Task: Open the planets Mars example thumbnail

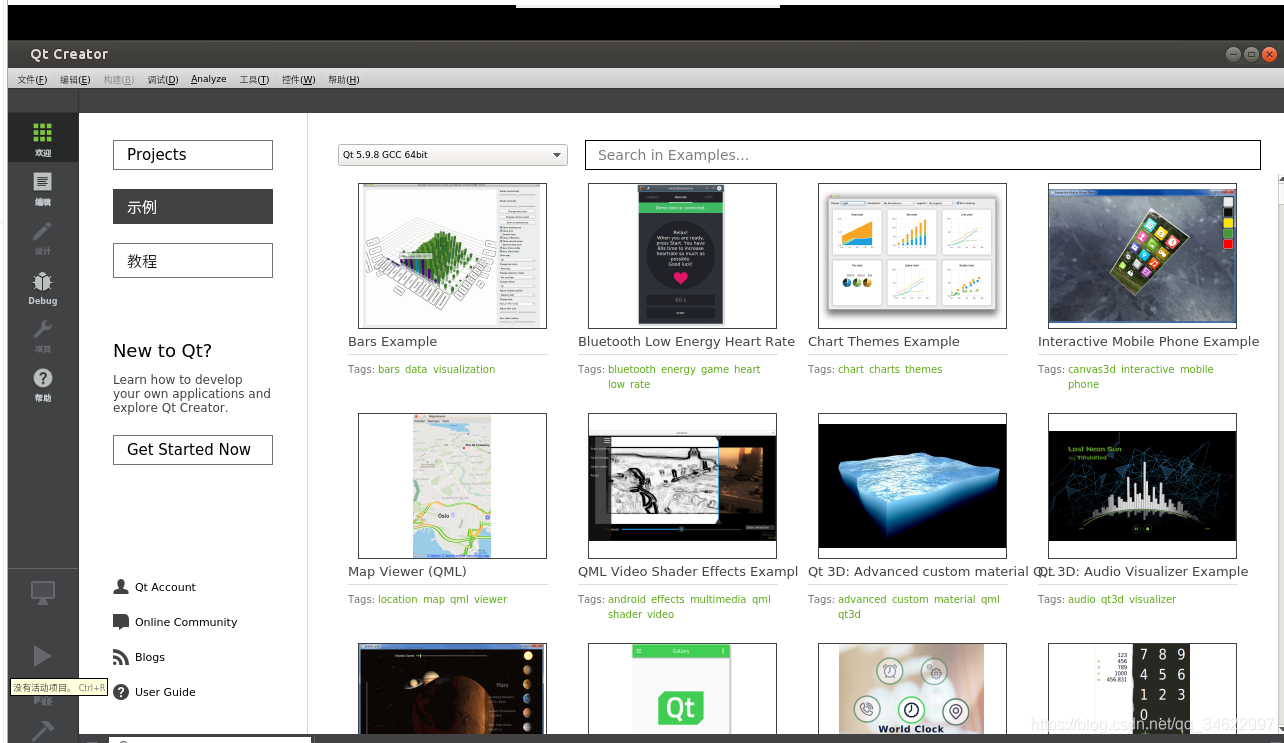Action: pos(452,689)
